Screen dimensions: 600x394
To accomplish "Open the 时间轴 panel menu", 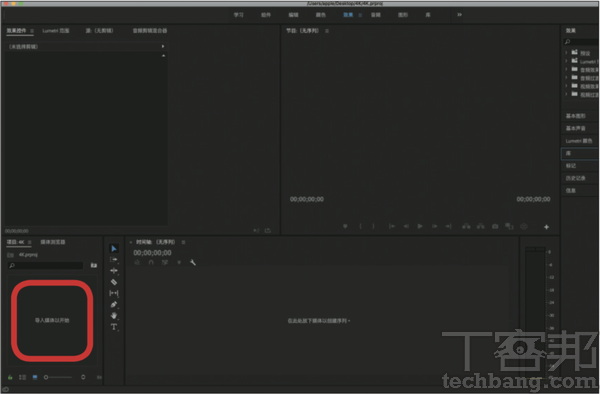I will tap(183, 242).
